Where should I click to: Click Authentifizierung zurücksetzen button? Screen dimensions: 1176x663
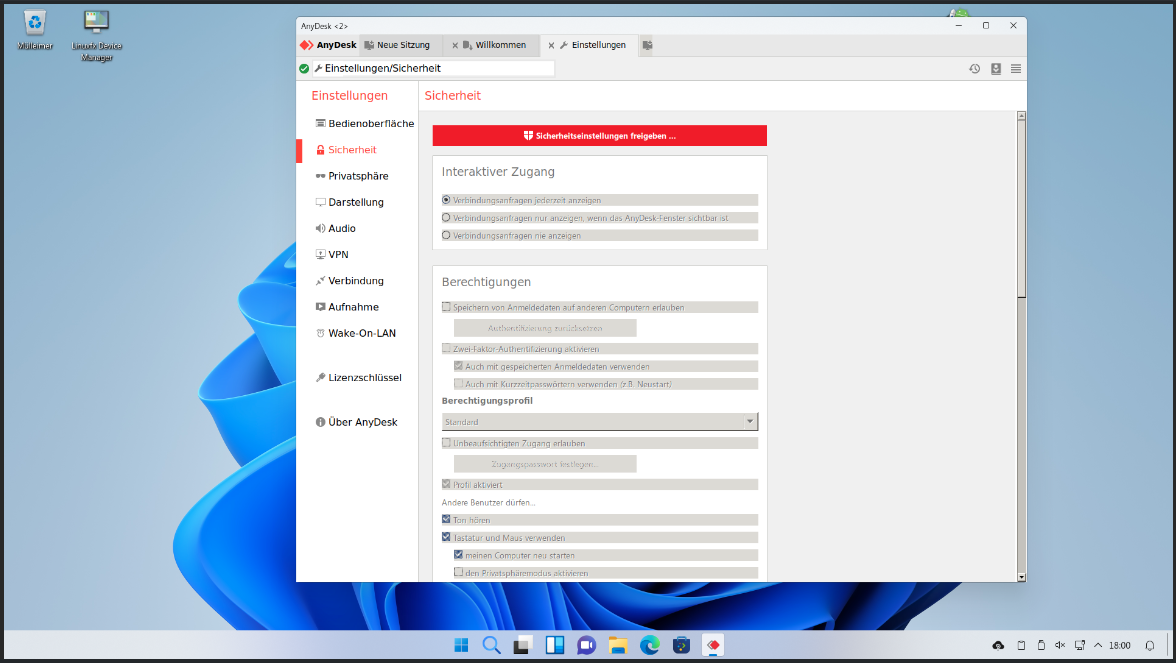tap(545, 328)
